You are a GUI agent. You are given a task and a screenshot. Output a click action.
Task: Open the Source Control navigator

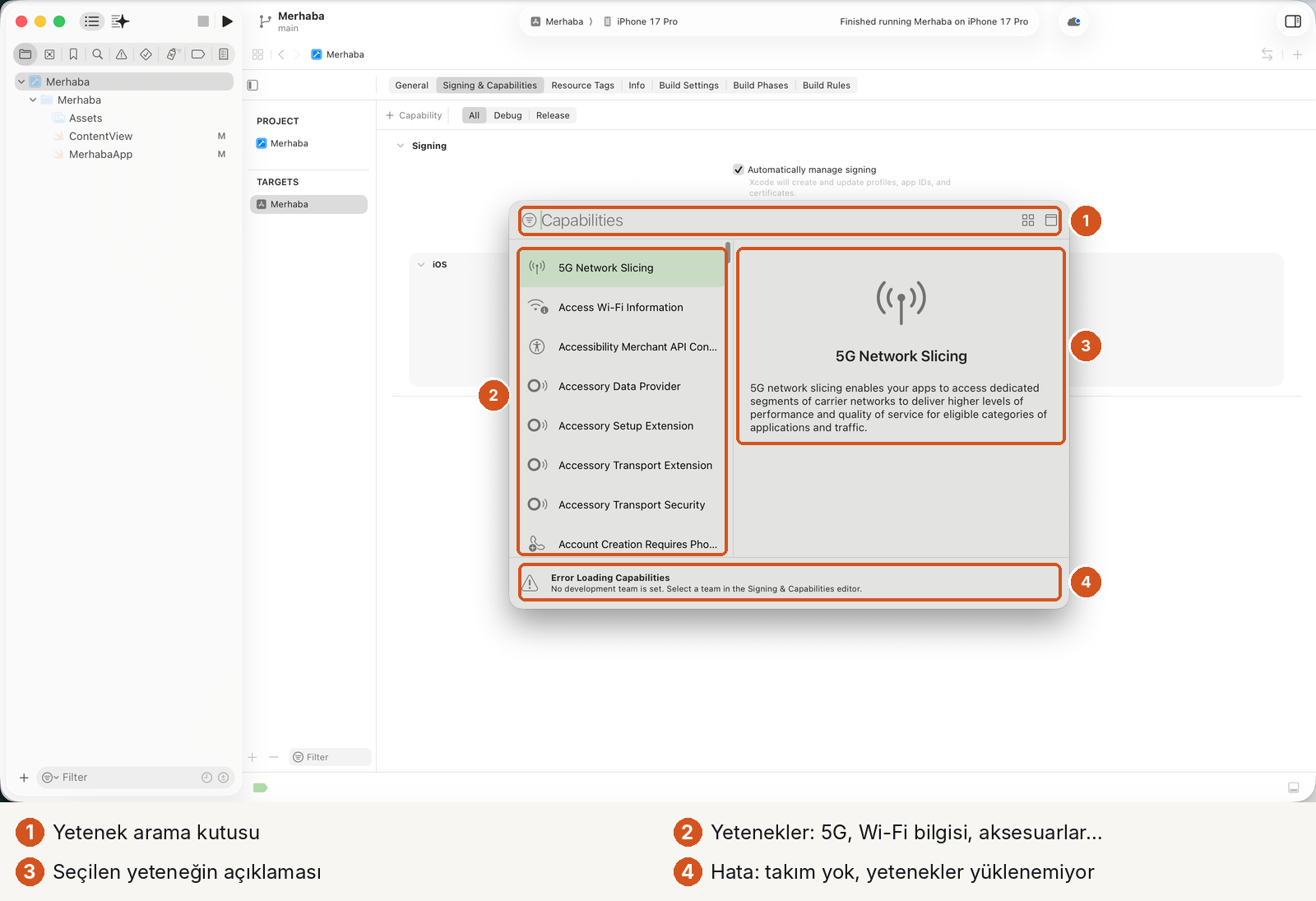49,54
